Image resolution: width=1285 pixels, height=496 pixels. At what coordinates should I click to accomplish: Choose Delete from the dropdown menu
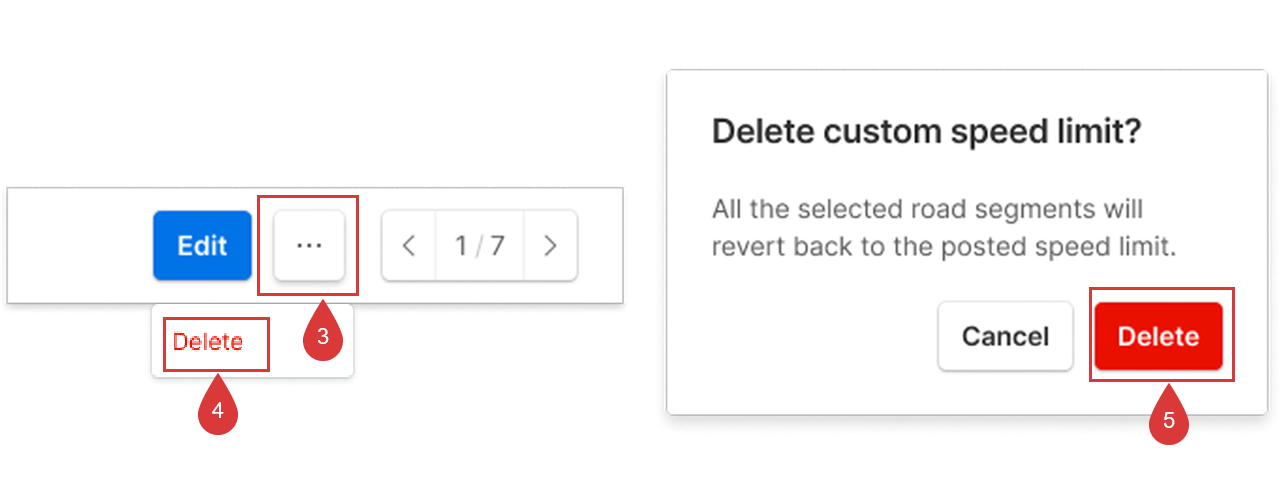coord(208,342)
